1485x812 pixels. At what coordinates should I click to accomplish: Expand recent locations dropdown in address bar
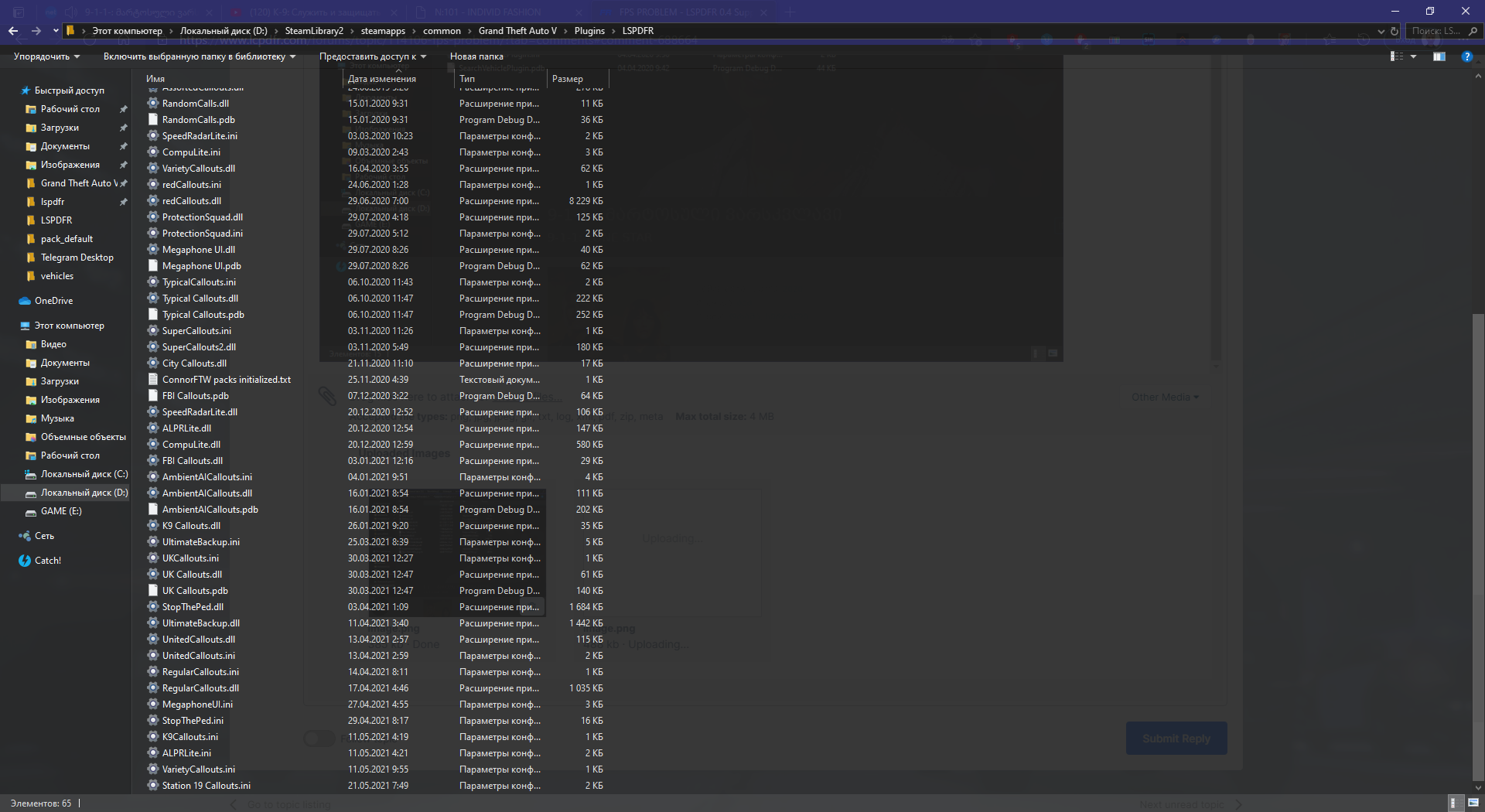(x=1381, y=31)
